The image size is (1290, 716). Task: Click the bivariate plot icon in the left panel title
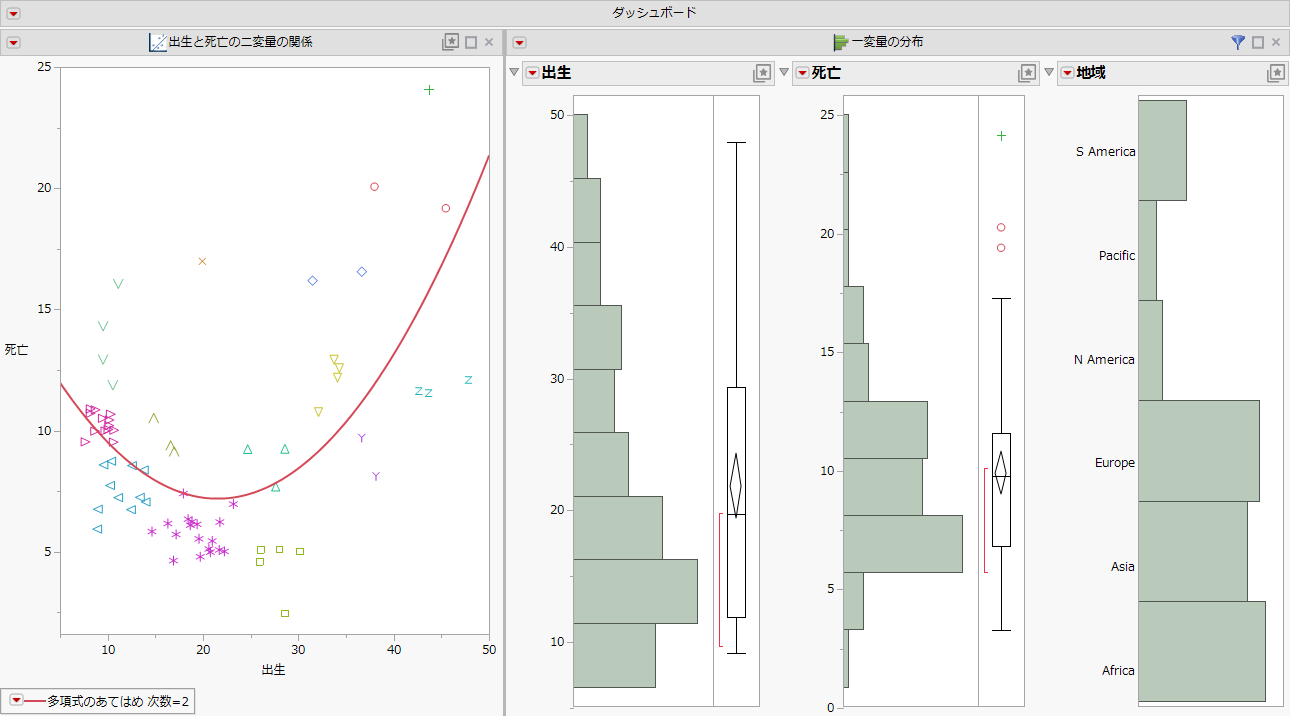[158, 42]
